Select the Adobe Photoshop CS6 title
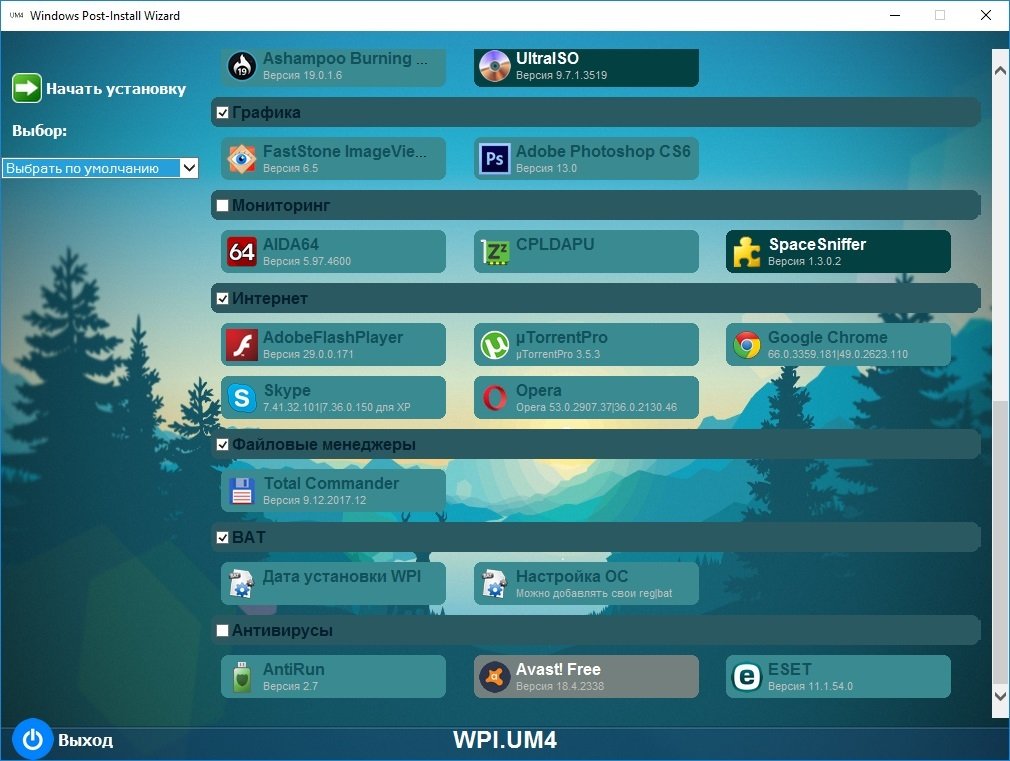Screen dimensions: 1010x761 603,151
